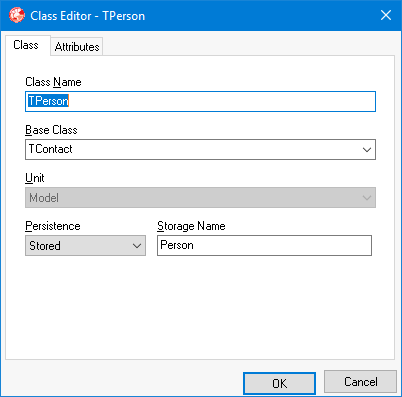Expand the Base Class dropdown arrow

pyautogui.click(x=367, y=150)
